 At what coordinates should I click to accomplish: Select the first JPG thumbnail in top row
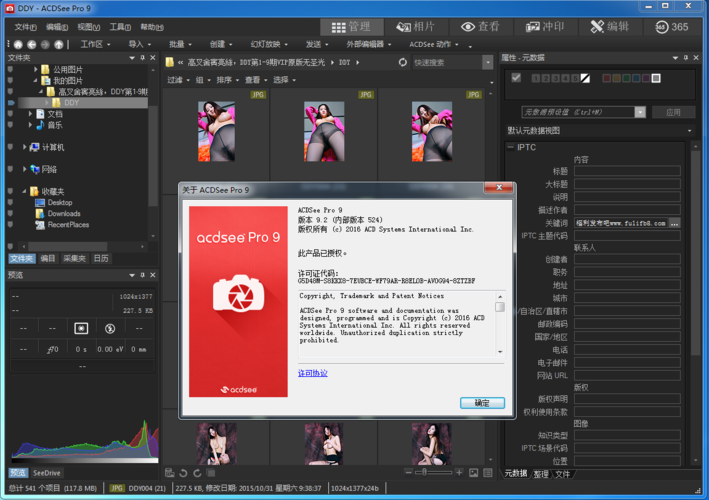tap(216, 131)
